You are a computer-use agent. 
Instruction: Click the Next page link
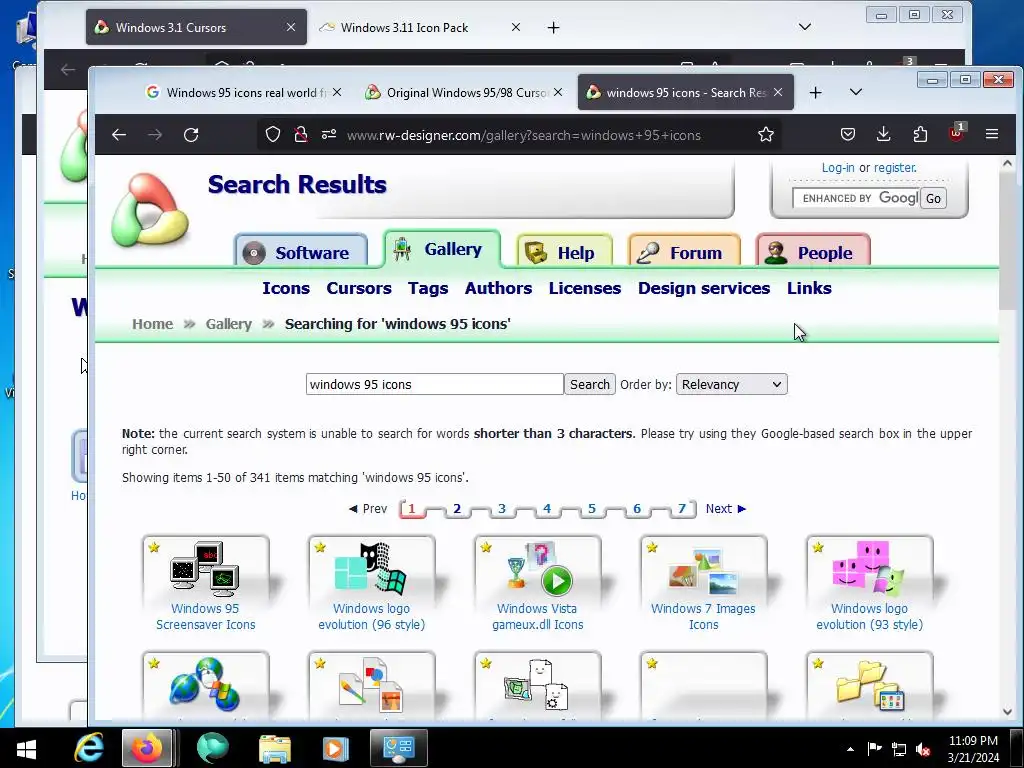pos(726,509)
